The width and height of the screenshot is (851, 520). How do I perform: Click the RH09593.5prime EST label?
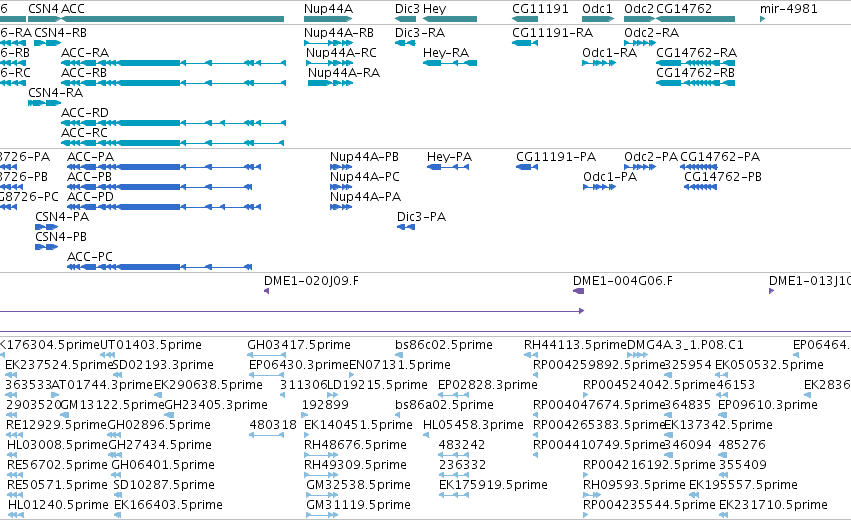pos(634,485)
